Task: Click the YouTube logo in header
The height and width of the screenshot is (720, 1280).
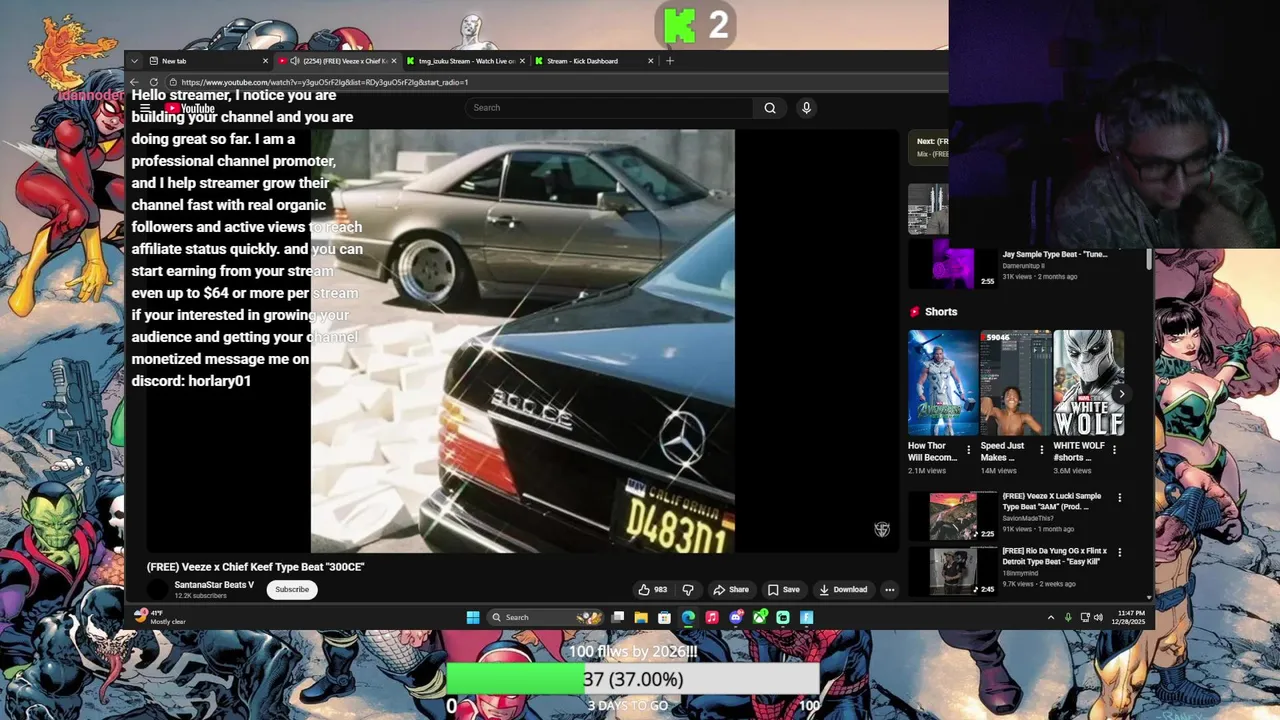Action: [x=190, y=108]
